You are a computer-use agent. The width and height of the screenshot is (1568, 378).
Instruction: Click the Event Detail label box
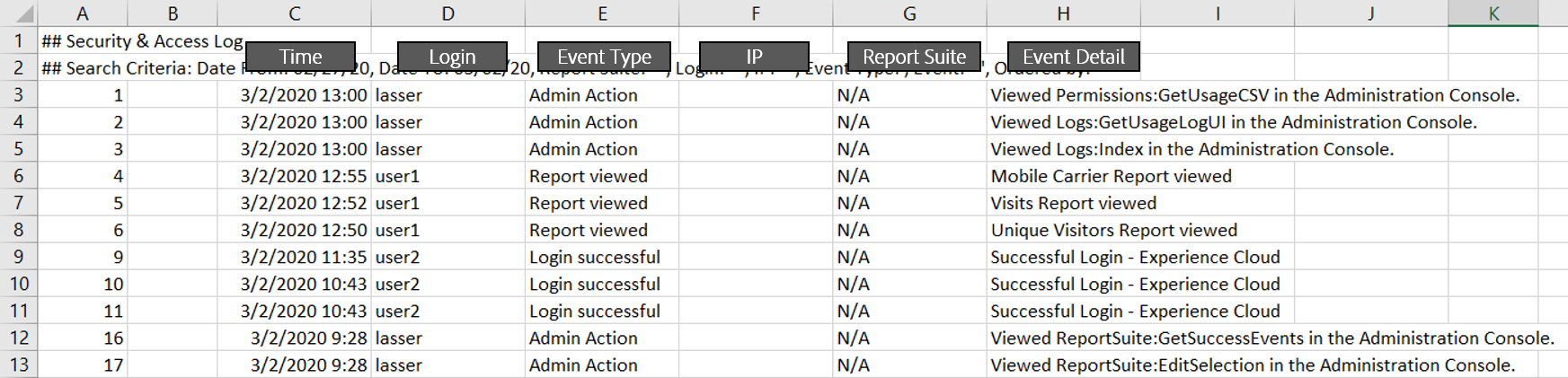(x=1073, y=57)
